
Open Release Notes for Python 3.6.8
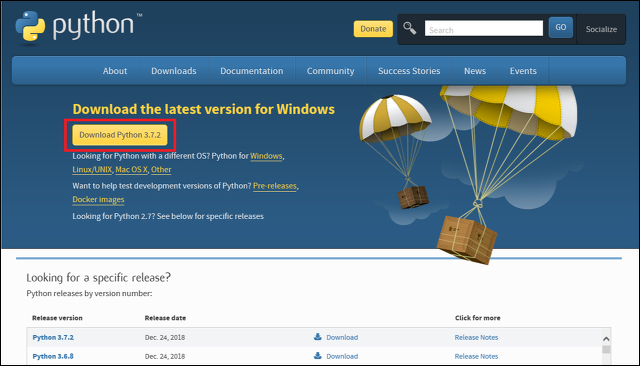point(476,356)
